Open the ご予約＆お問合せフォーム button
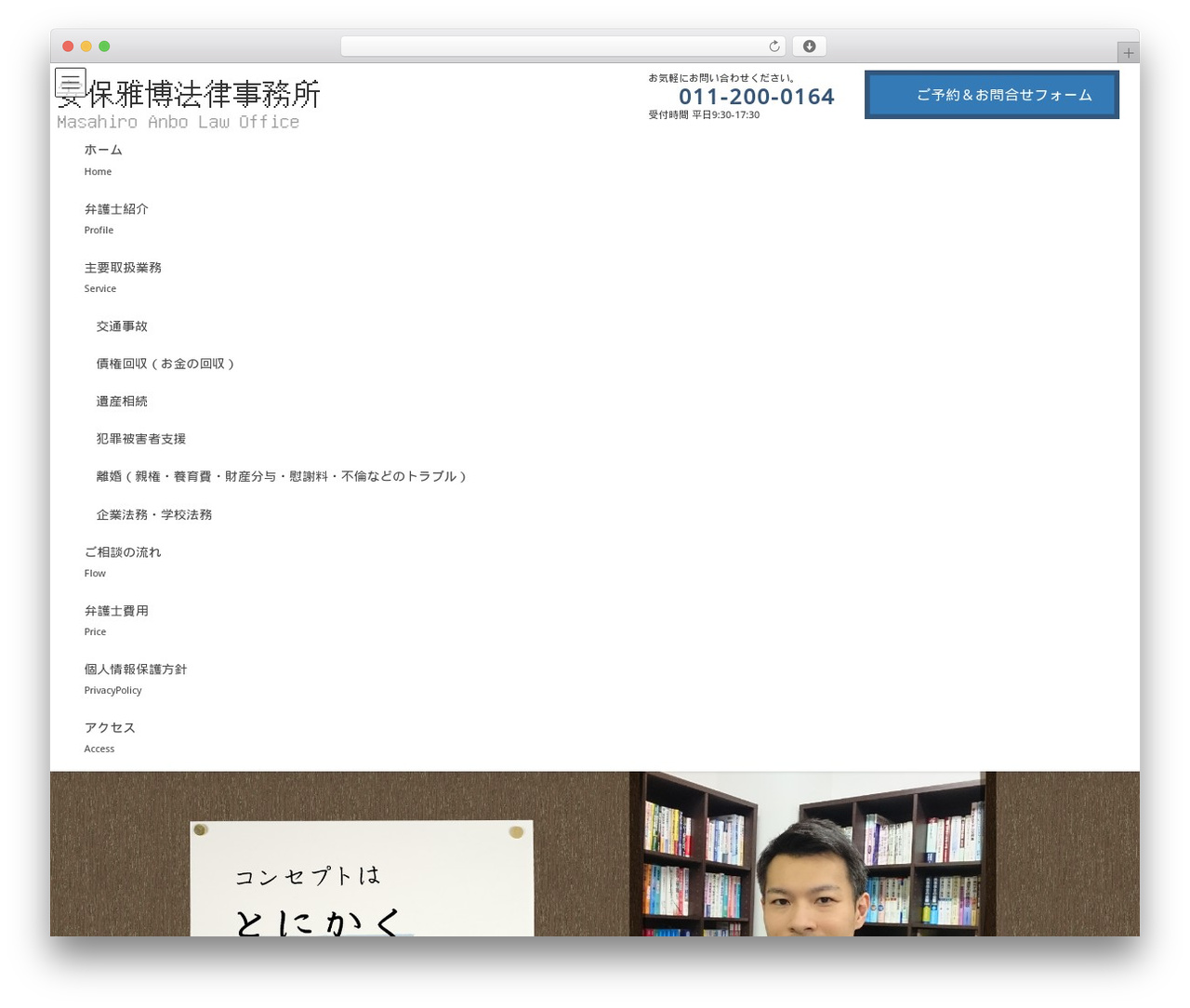 992,95
